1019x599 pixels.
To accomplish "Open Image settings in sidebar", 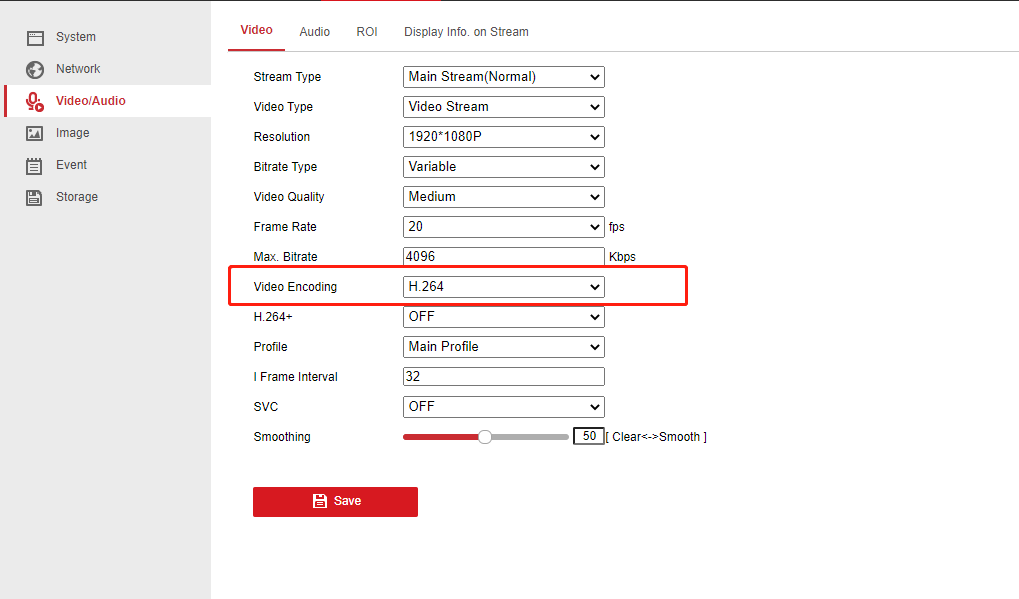I will [x=73, y=133].
